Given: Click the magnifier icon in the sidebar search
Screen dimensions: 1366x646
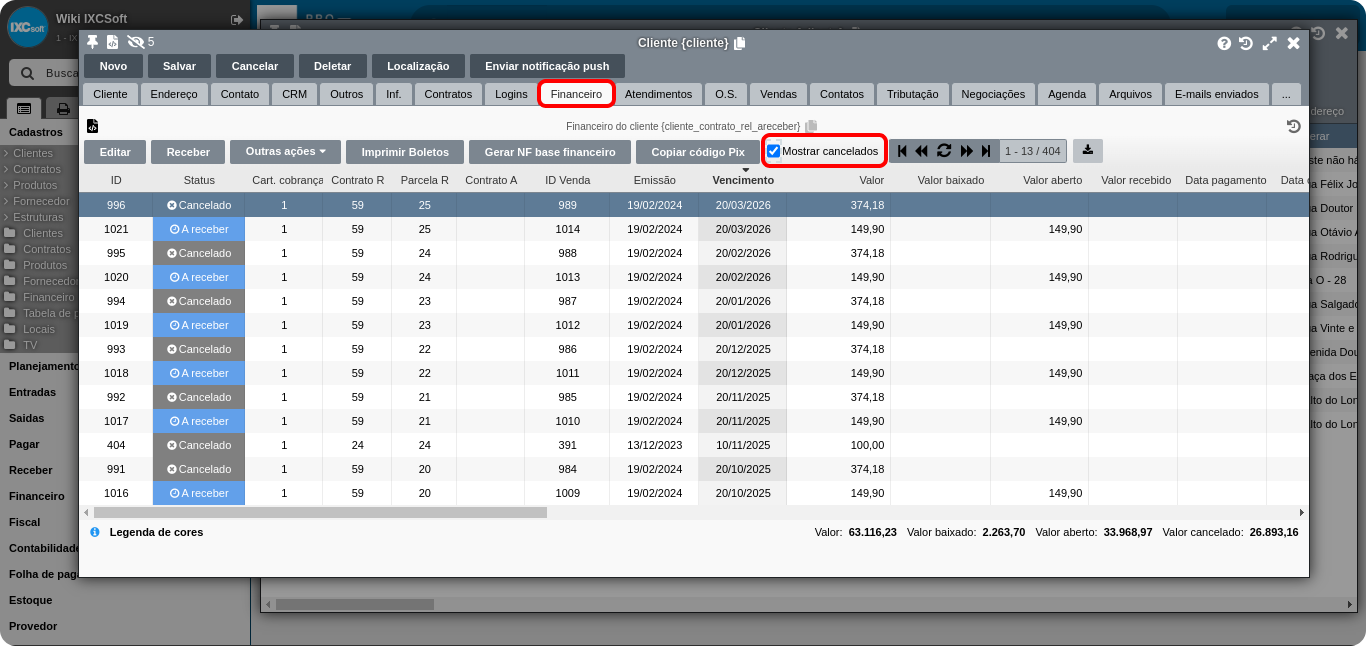Looking at the screenshot, I should (x=27, y=73).
